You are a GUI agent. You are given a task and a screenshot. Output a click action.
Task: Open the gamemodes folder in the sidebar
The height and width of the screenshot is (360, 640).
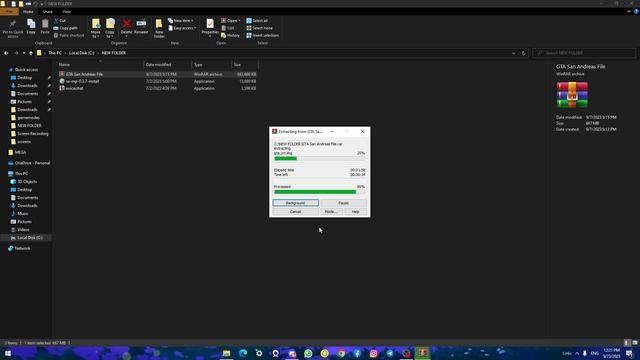tap(28, 118)
